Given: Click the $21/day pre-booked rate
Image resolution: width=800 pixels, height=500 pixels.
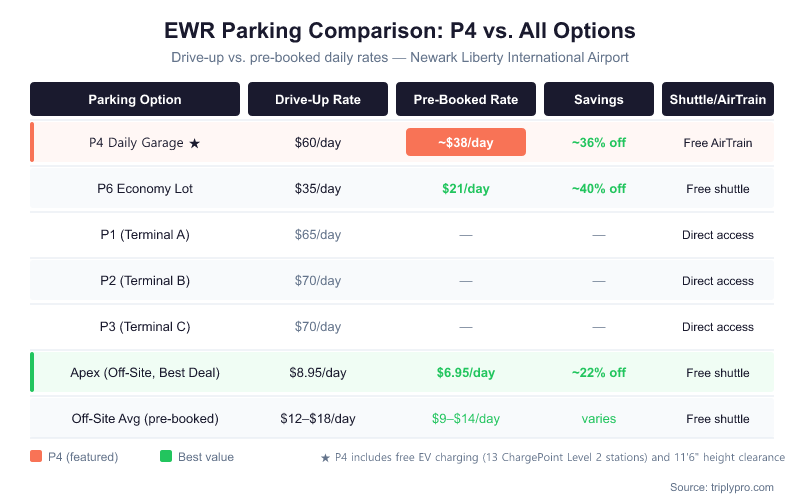Looking at the screenshot, I should [465, 189].
